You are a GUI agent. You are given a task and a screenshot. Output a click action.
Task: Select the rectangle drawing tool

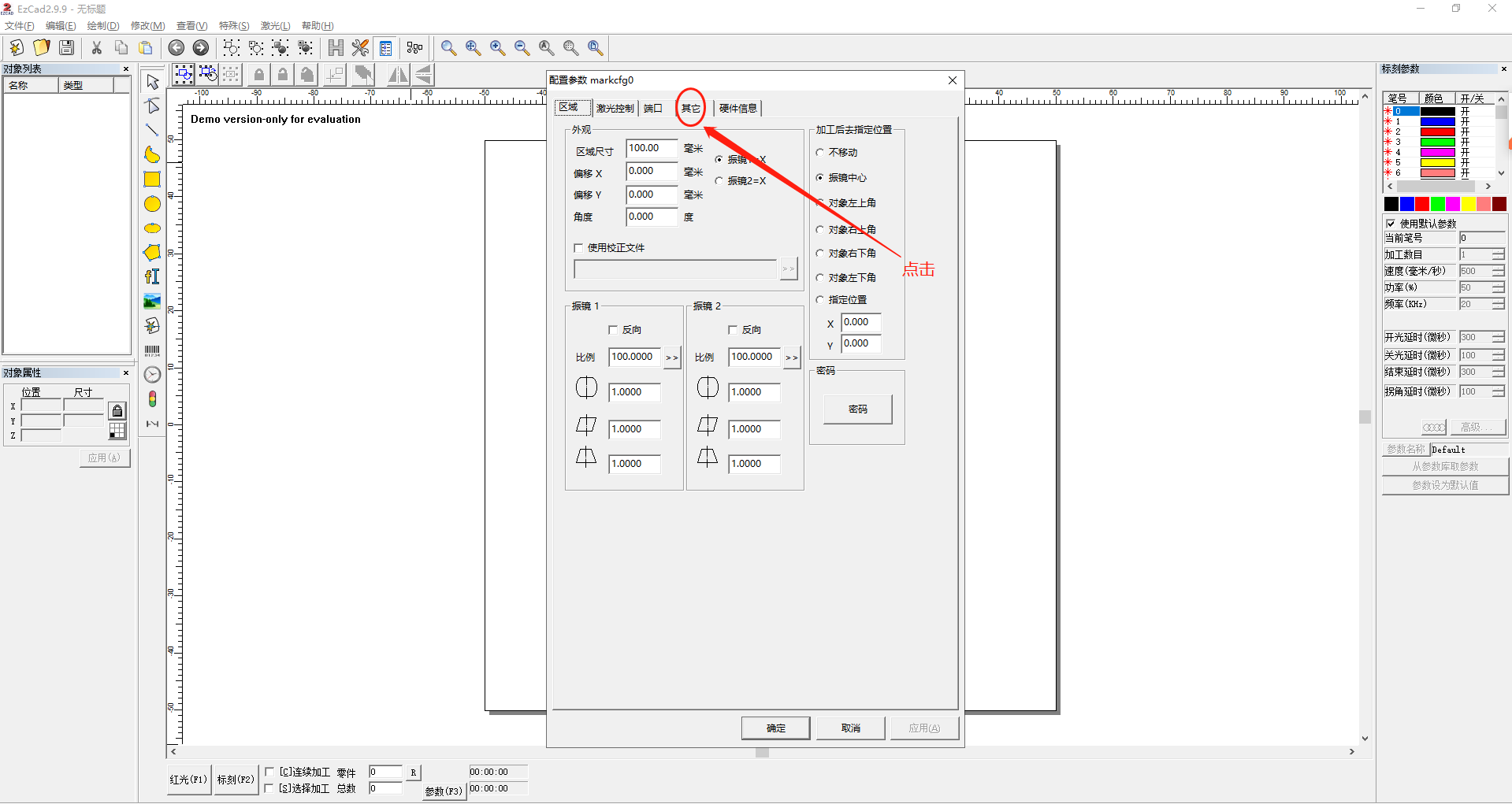coord(152,180)
